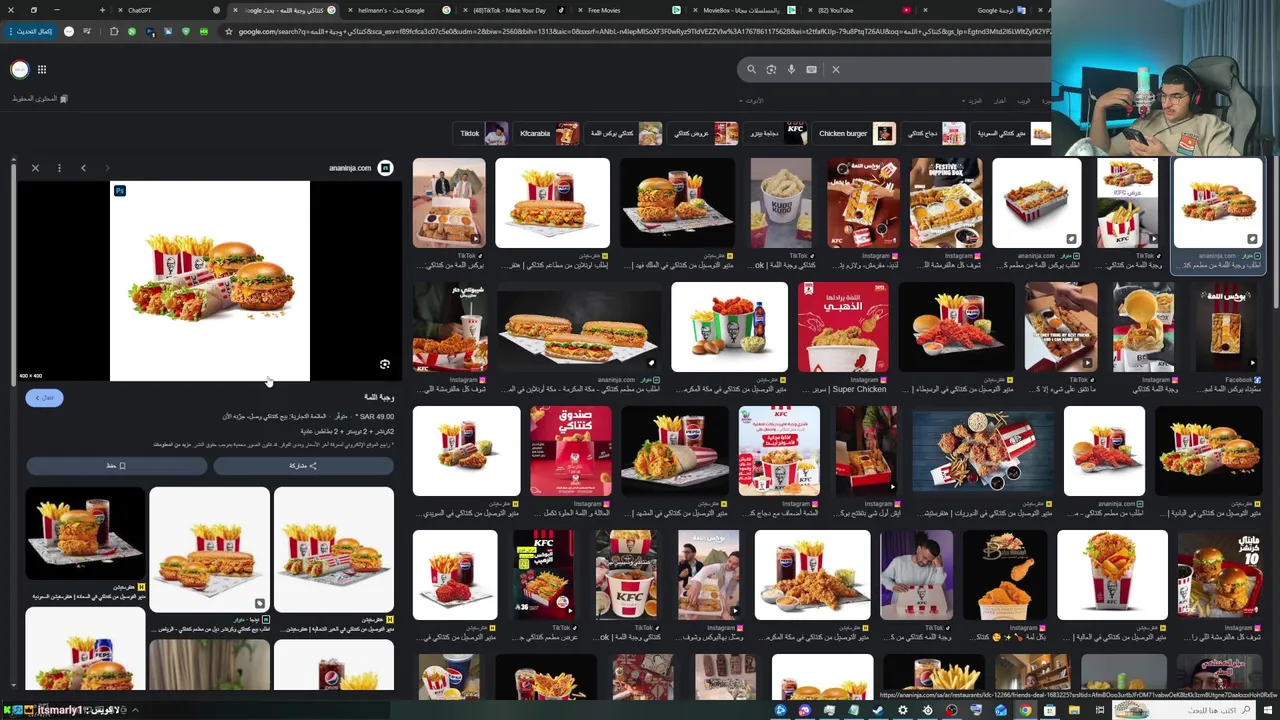Open the black-background burger thumbnail in first row

coord(677,203)
